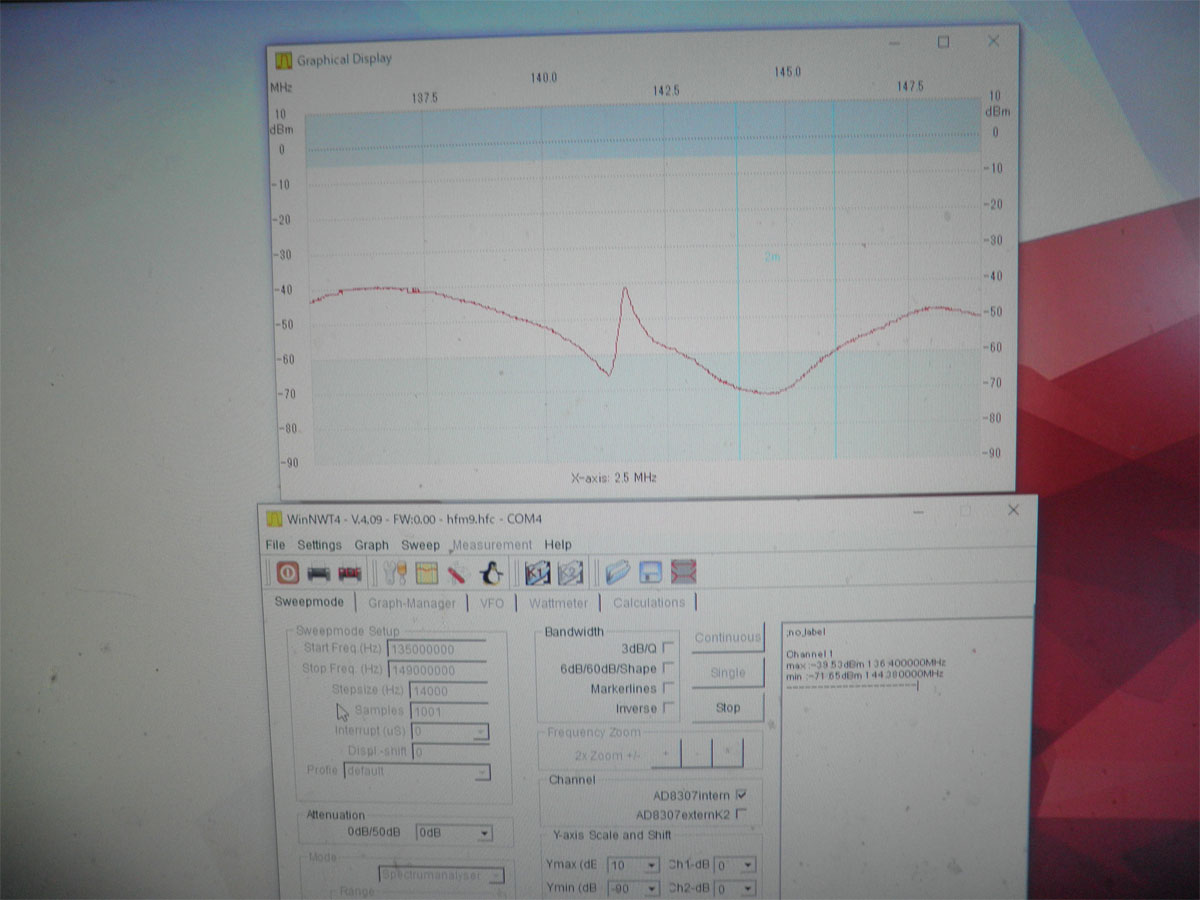
Task: Click the floppy disk save icon
Action: pyautogui.click(x=651, y=573)
